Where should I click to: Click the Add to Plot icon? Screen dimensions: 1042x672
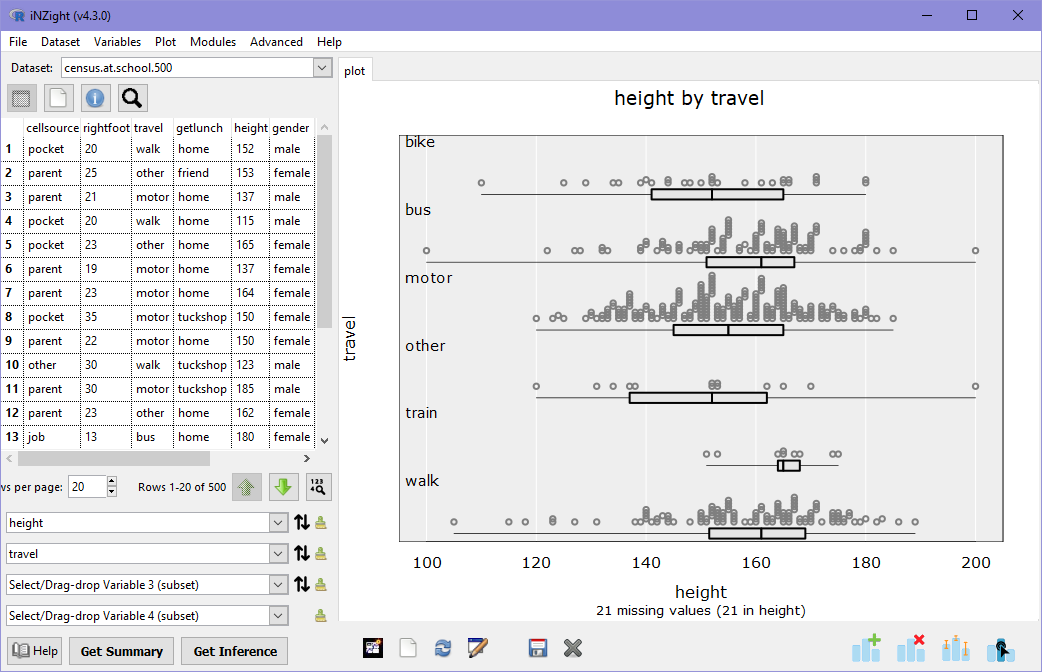[x=866, y=648]
